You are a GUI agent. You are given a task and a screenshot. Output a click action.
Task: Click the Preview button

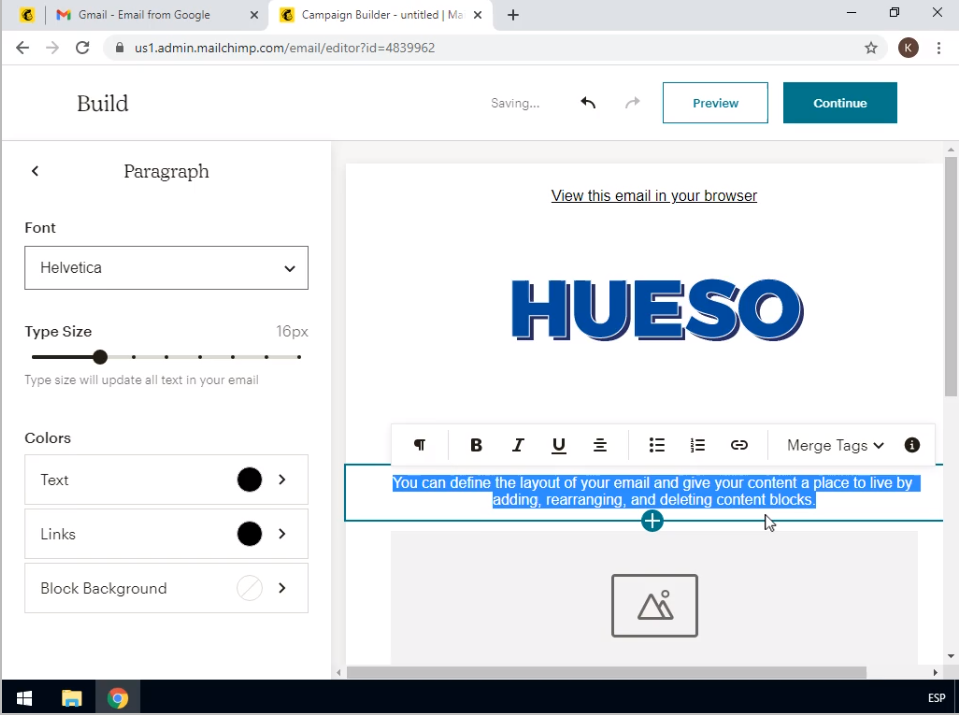[x=715, y=103]
